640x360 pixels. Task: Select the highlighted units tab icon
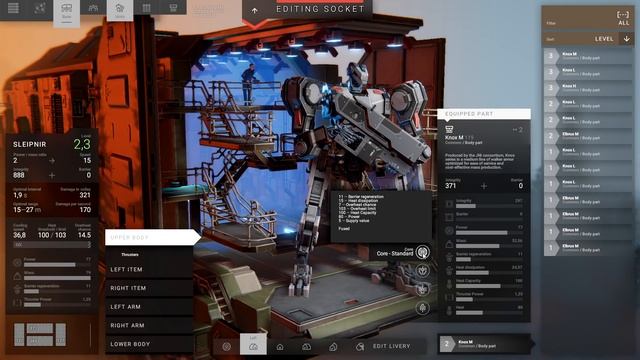pyautogui.click(x=120, y=10)
